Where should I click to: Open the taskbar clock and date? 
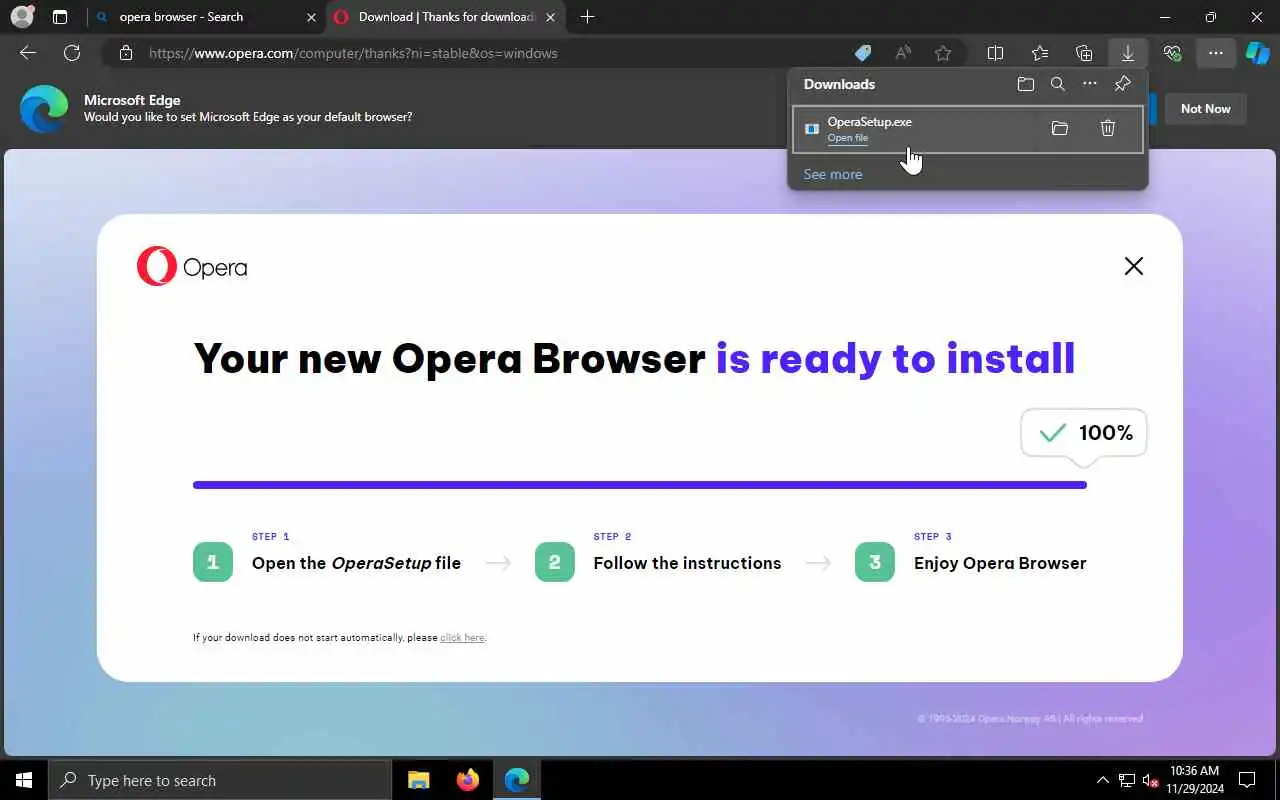[1194, 780]
